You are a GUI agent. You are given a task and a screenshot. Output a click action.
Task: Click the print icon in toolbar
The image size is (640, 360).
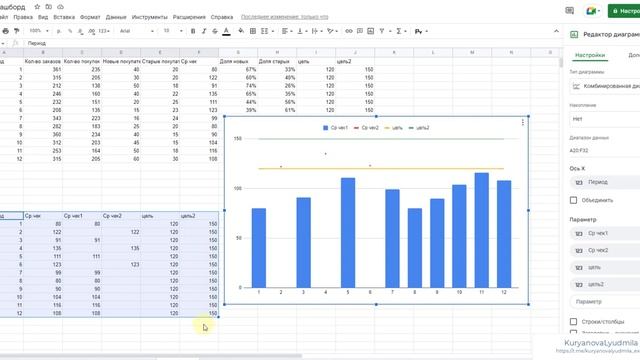(x=6, y=31)
